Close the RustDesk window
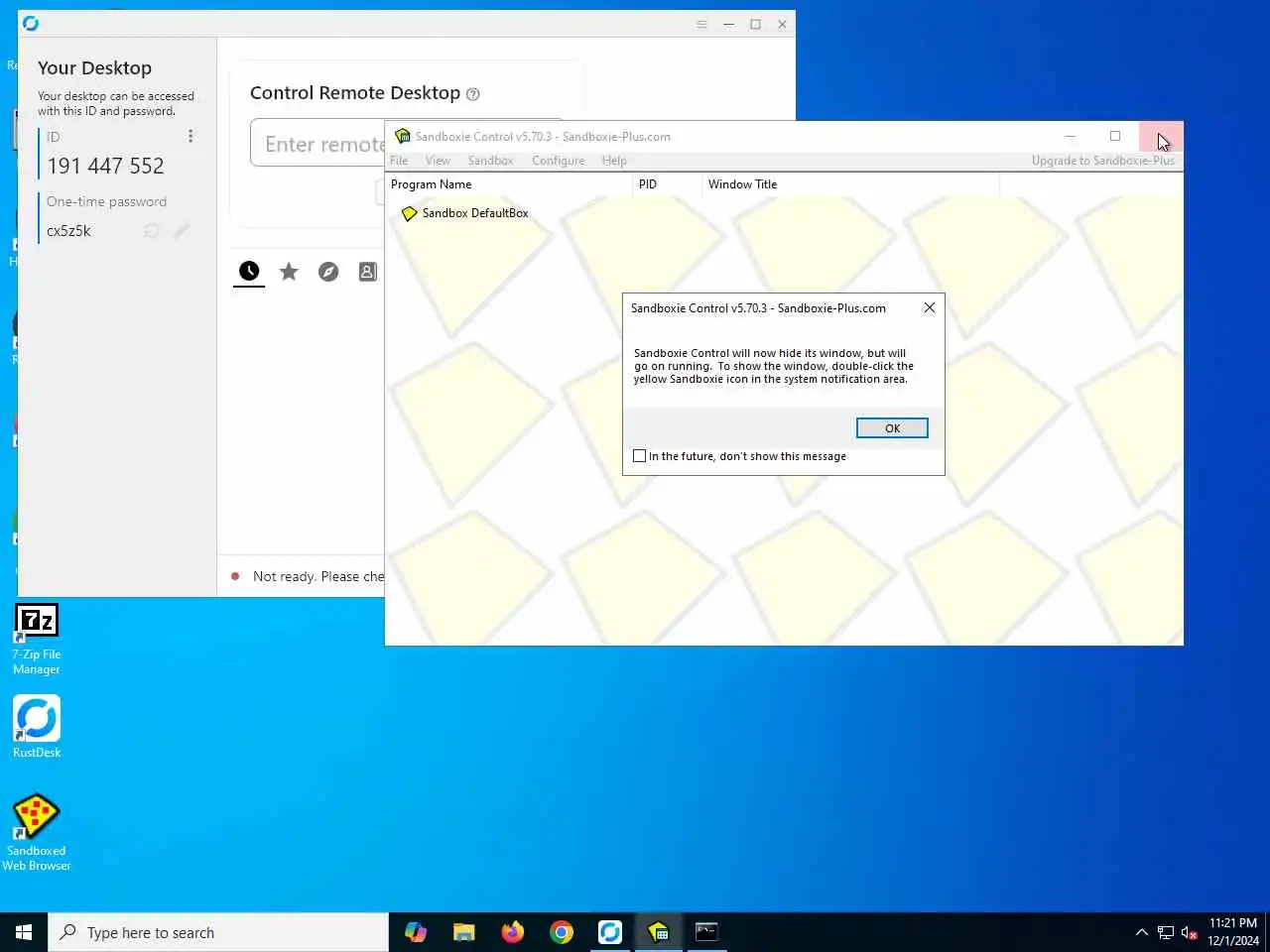The height and width of the screenshot is (952, 1270). point(782,24)
